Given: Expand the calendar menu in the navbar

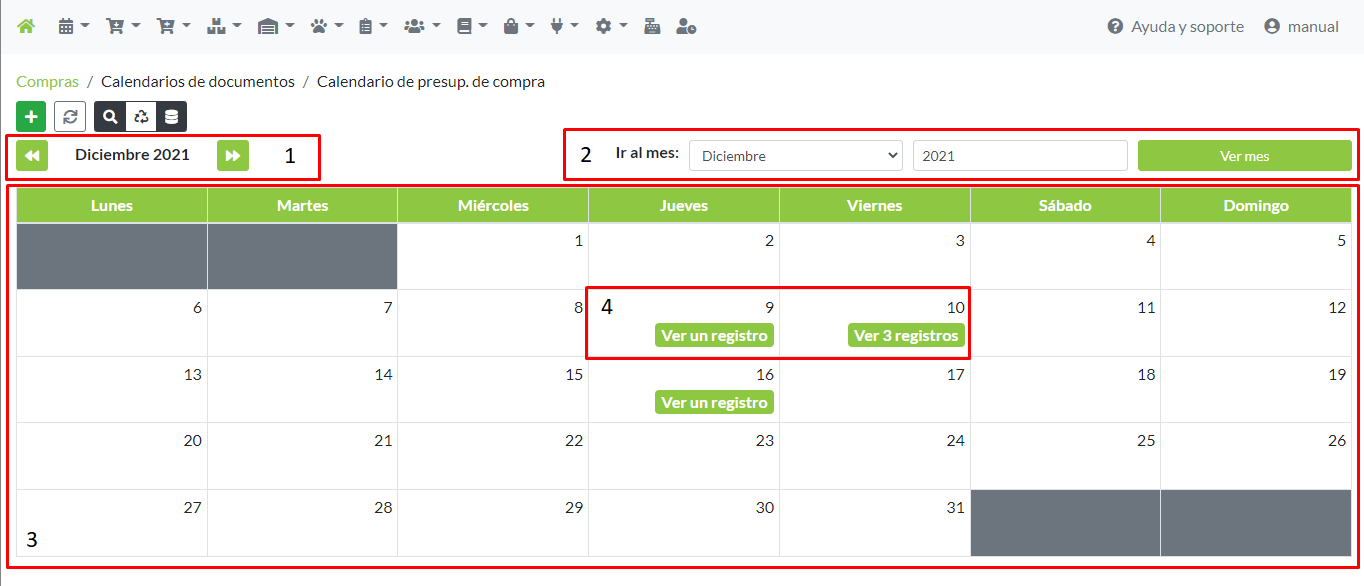Looking at the screenshot, I should (73, 27).
